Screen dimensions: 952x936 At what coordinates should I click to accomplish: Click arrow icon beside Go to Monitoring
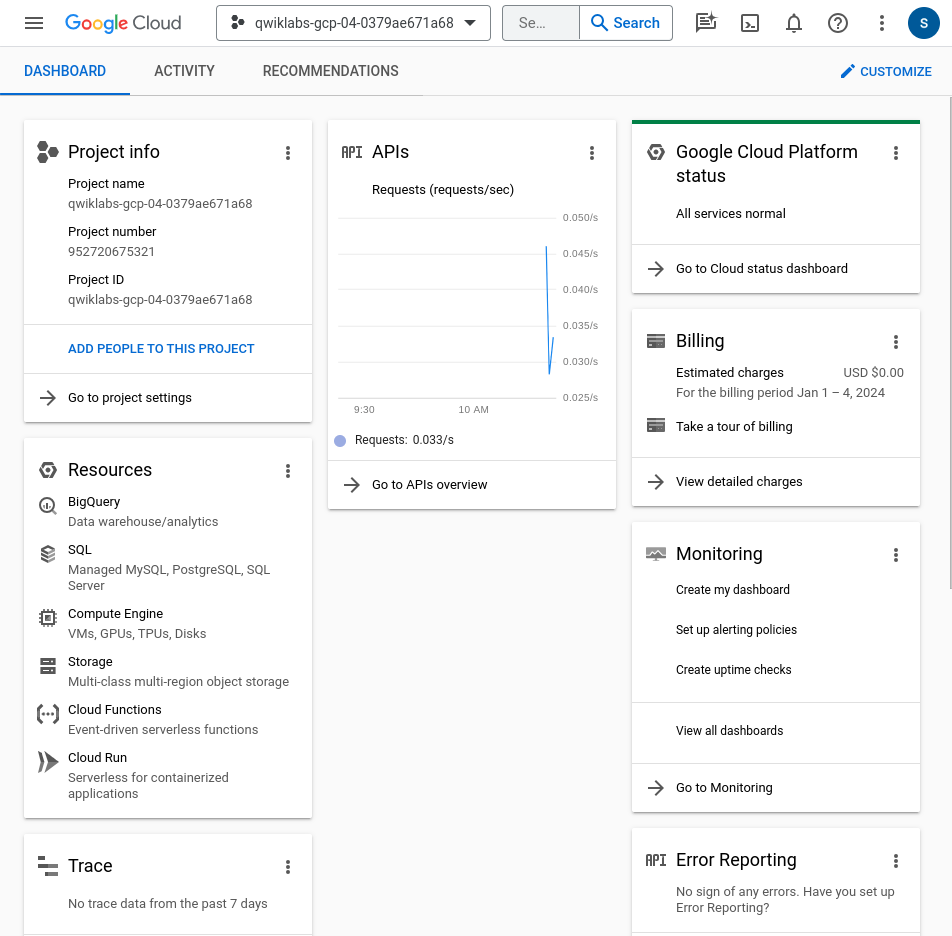[x=656, y=788]
